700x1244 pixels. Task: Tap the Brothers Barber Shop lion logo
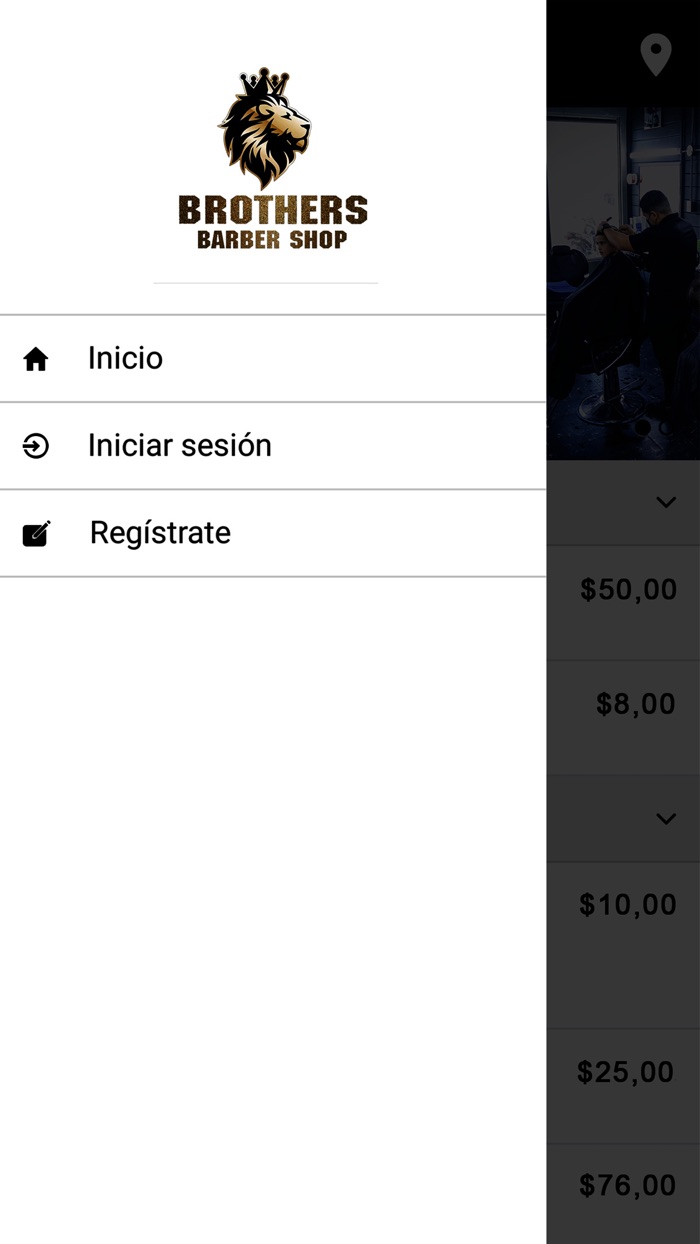click(x=265, y=128)
